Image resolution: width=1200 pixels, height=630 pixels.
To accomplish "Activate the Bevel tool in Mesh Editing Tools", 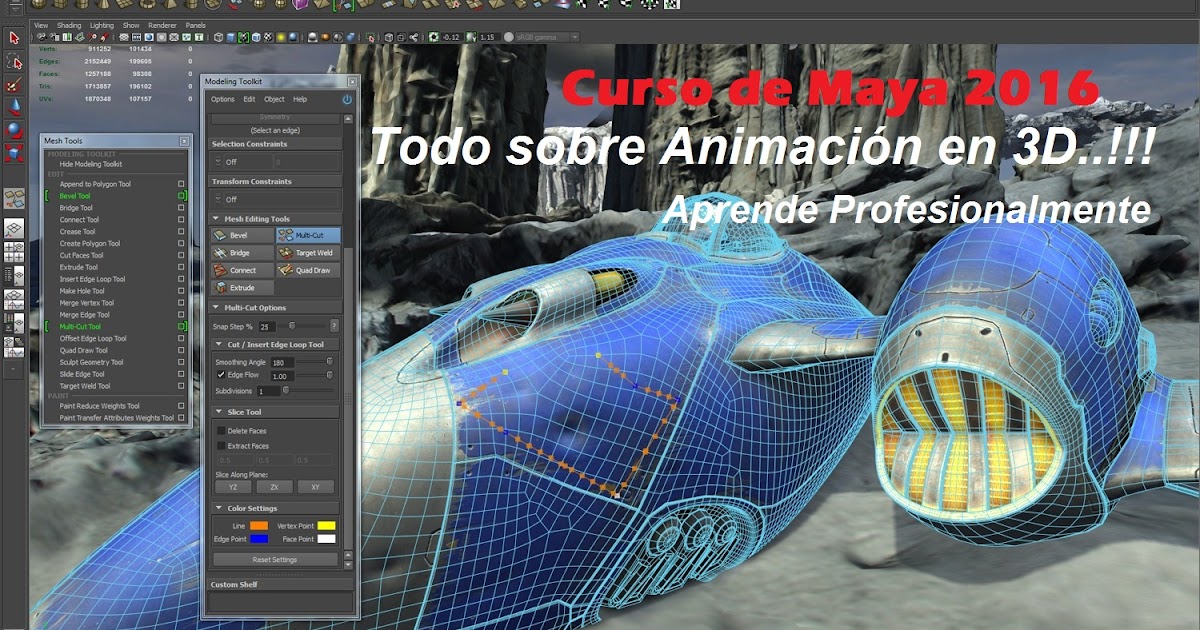I will click(x=234, y=236).
